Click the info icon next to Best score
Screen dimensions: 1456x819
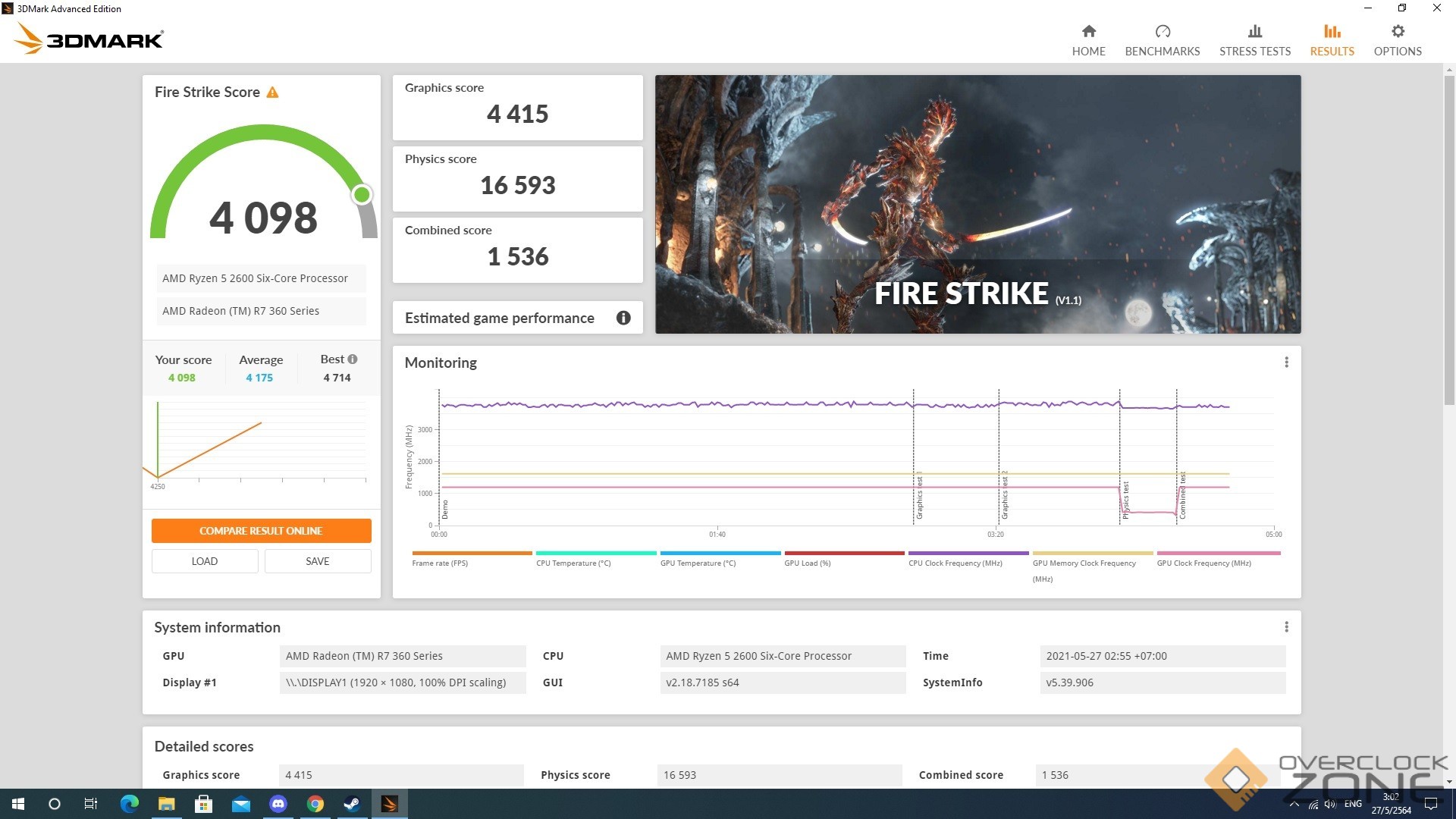pyautogui.click(x=353, y=359)
